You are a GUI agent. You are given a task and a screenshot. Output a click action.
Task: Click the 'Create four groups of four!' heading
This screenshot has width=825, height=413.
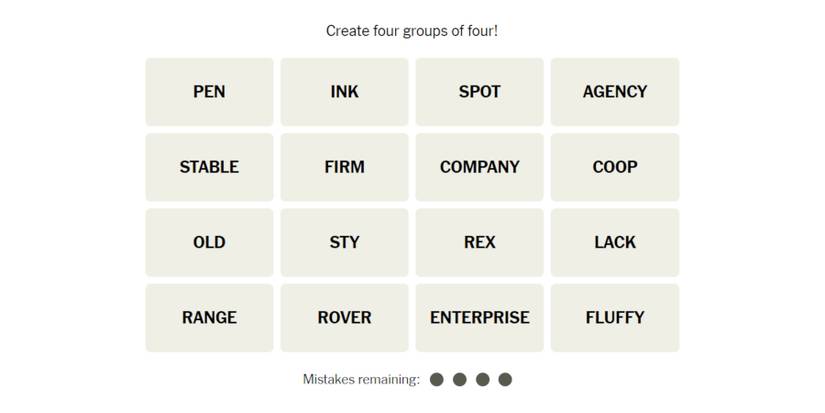(x=412, y=31)
